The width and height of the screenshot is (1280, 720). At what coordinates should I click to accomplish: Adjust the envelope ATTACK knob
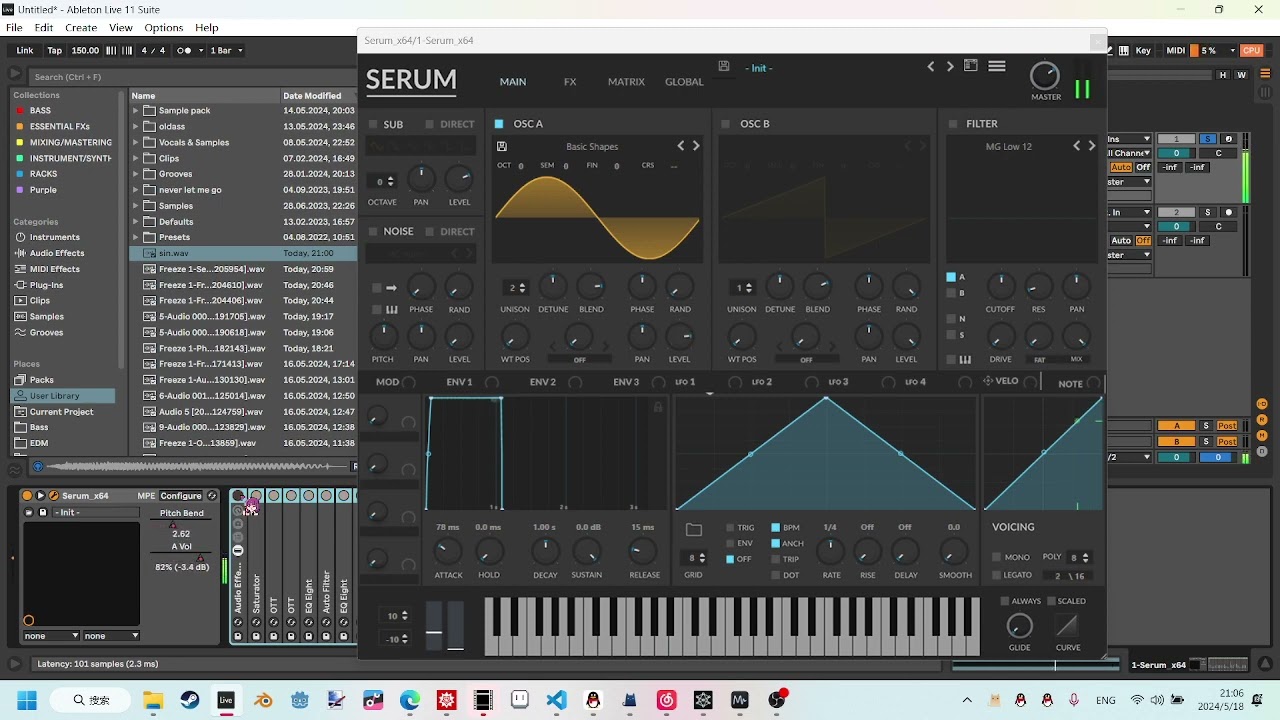tap(448, 551)
